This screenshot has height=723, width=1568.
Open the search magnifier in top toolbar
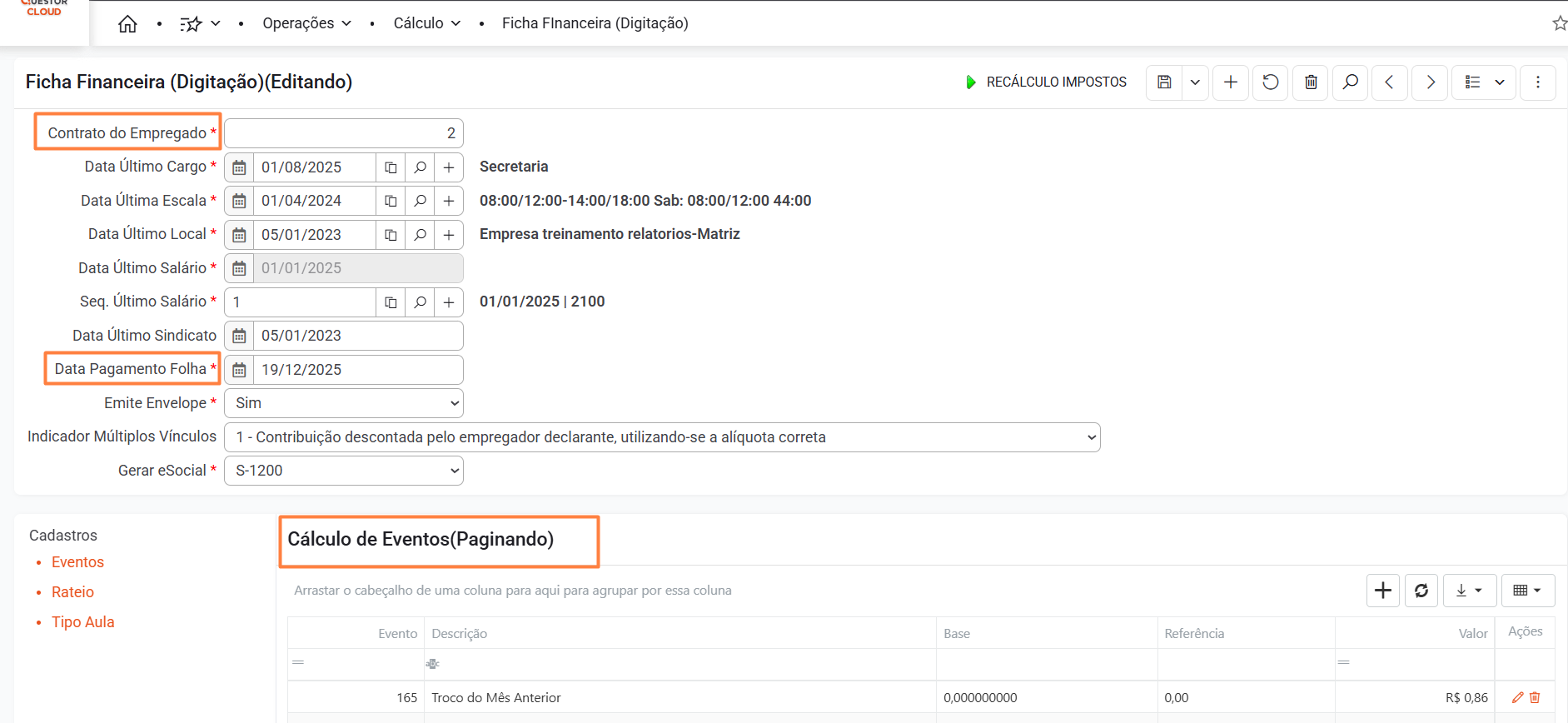pyautogui.click(x=1350, y=82)
